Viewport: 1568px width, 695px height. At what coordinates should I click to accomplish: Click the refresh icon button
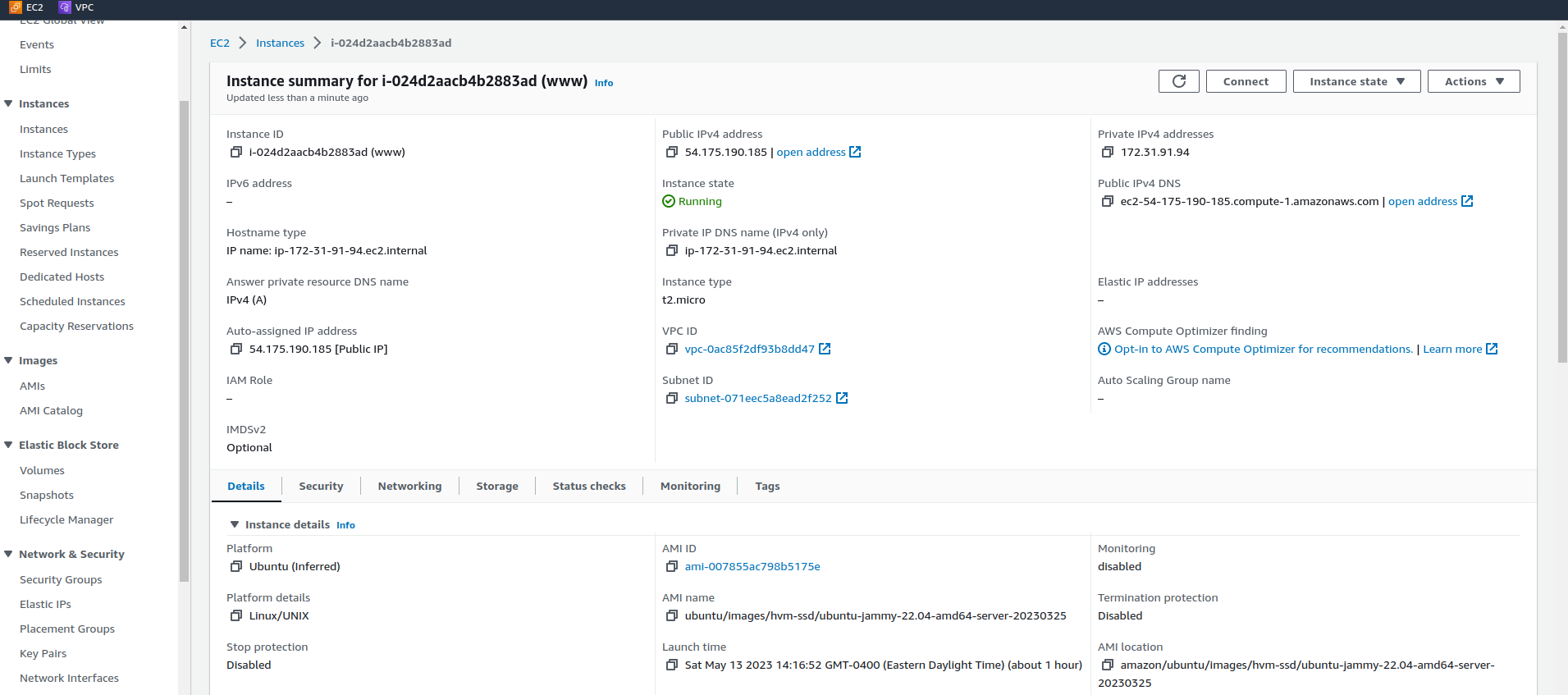(1179, 81)
